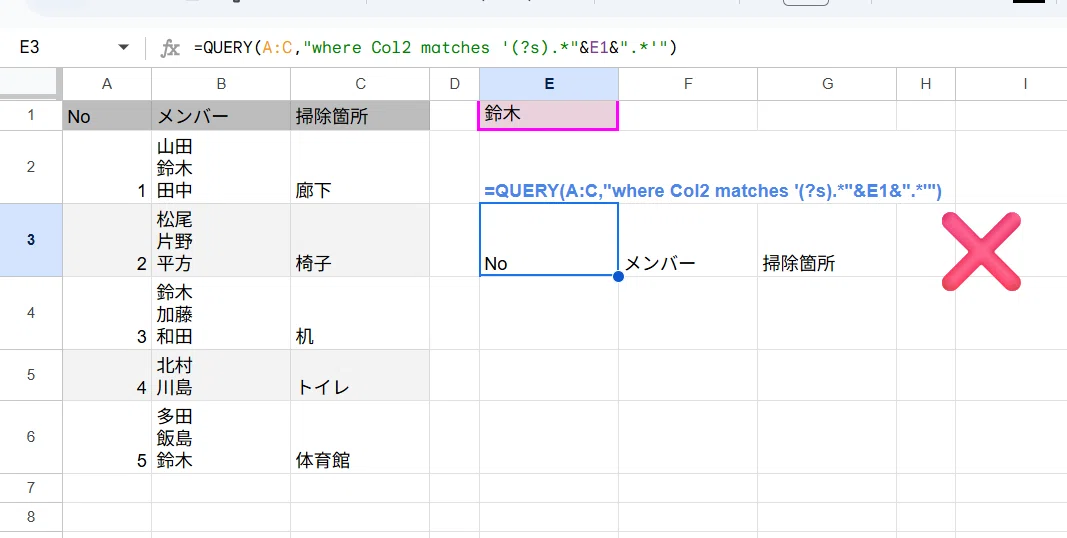Select row 5 header
The width and height of the screenshot is (1067, 538).
(x=31, y=375)
